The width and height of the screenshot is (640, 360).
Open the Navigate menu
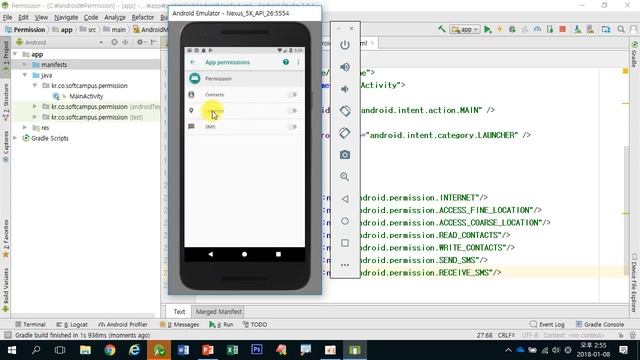click(x=66, y=17)
